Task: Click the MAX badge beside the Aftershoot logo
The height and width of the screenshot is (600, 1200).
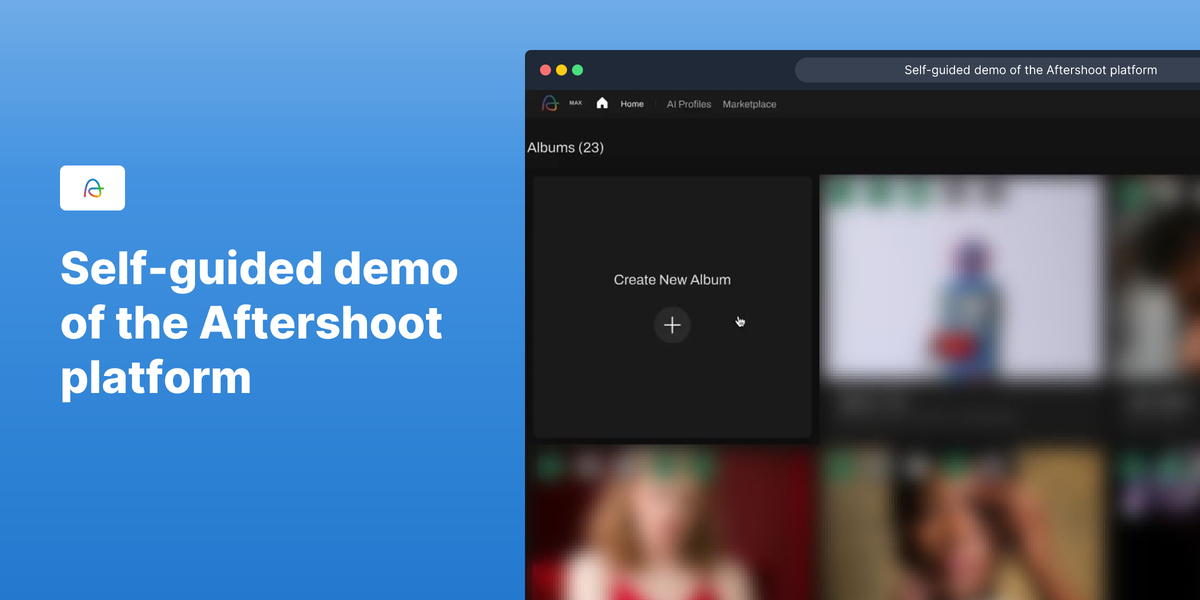Action: (575, 102)
